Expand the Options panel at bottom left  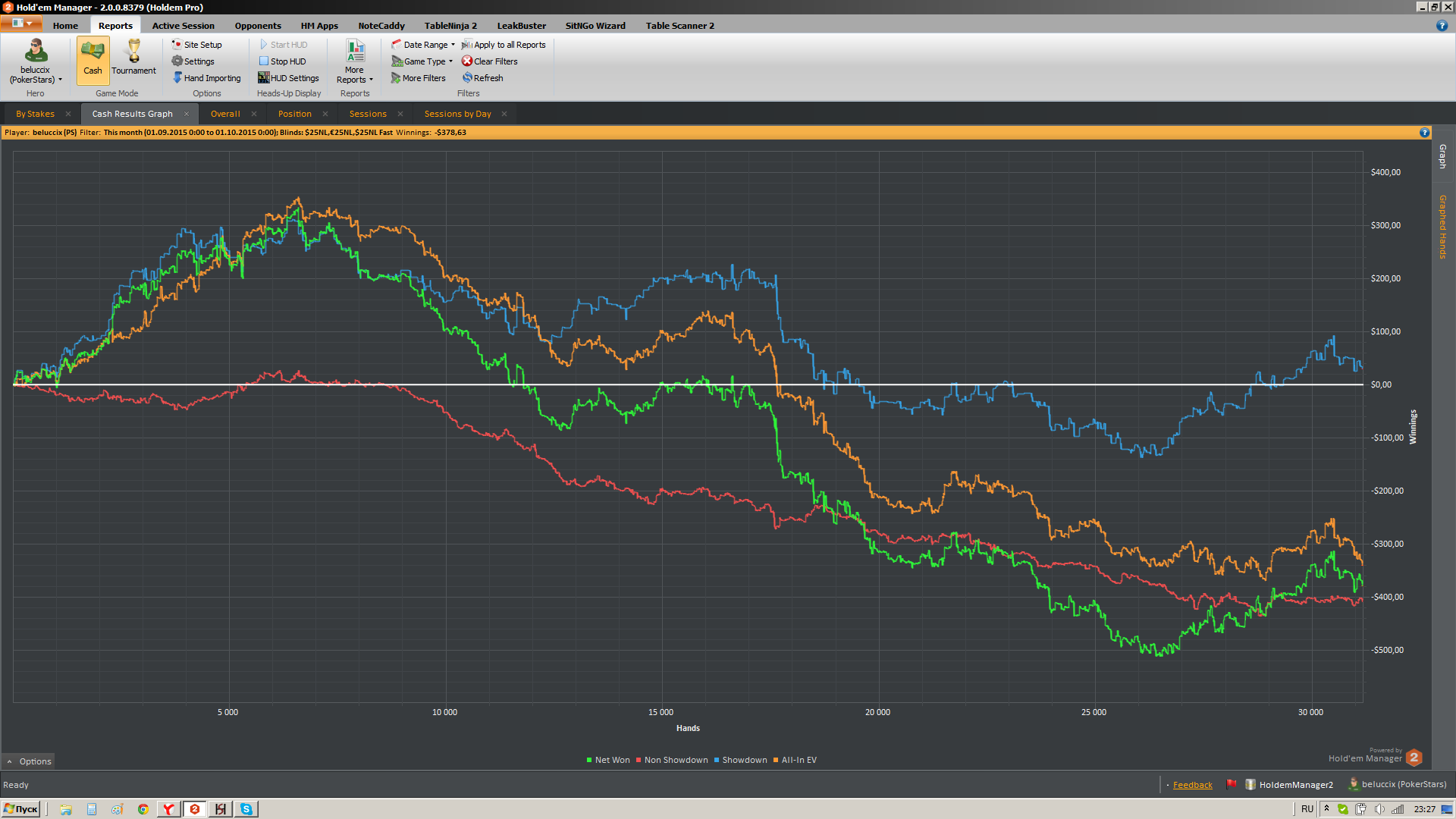point(29,761)
